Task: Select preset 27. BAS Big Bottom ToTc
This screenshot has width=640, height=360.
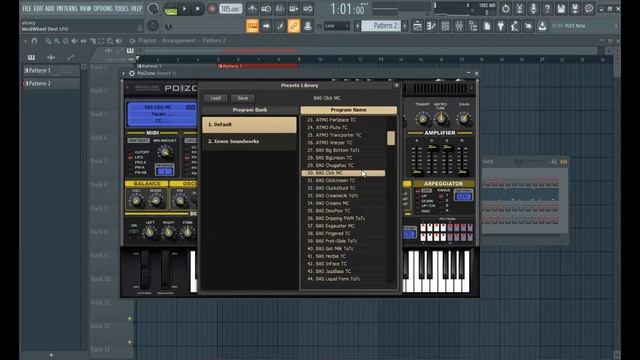Action: 343,150
